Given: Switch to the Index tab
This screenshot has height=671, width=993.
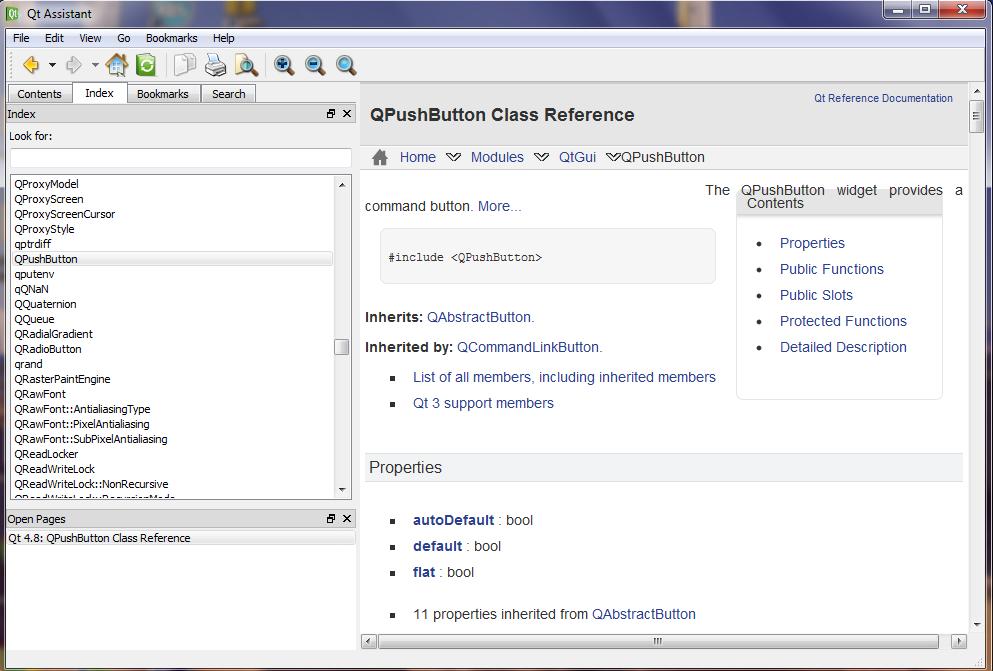Looking at the screenshot, I should click(x=99, y=93).
